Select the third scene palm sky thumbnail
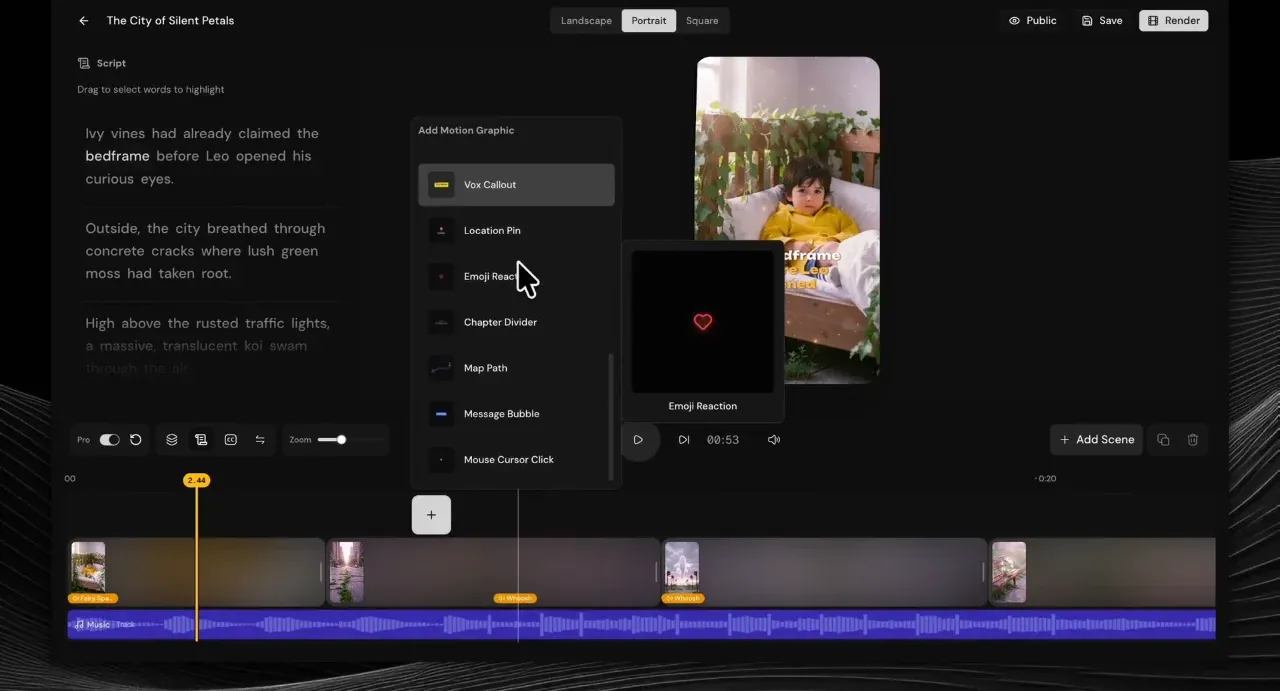 [x=682, y=568]
